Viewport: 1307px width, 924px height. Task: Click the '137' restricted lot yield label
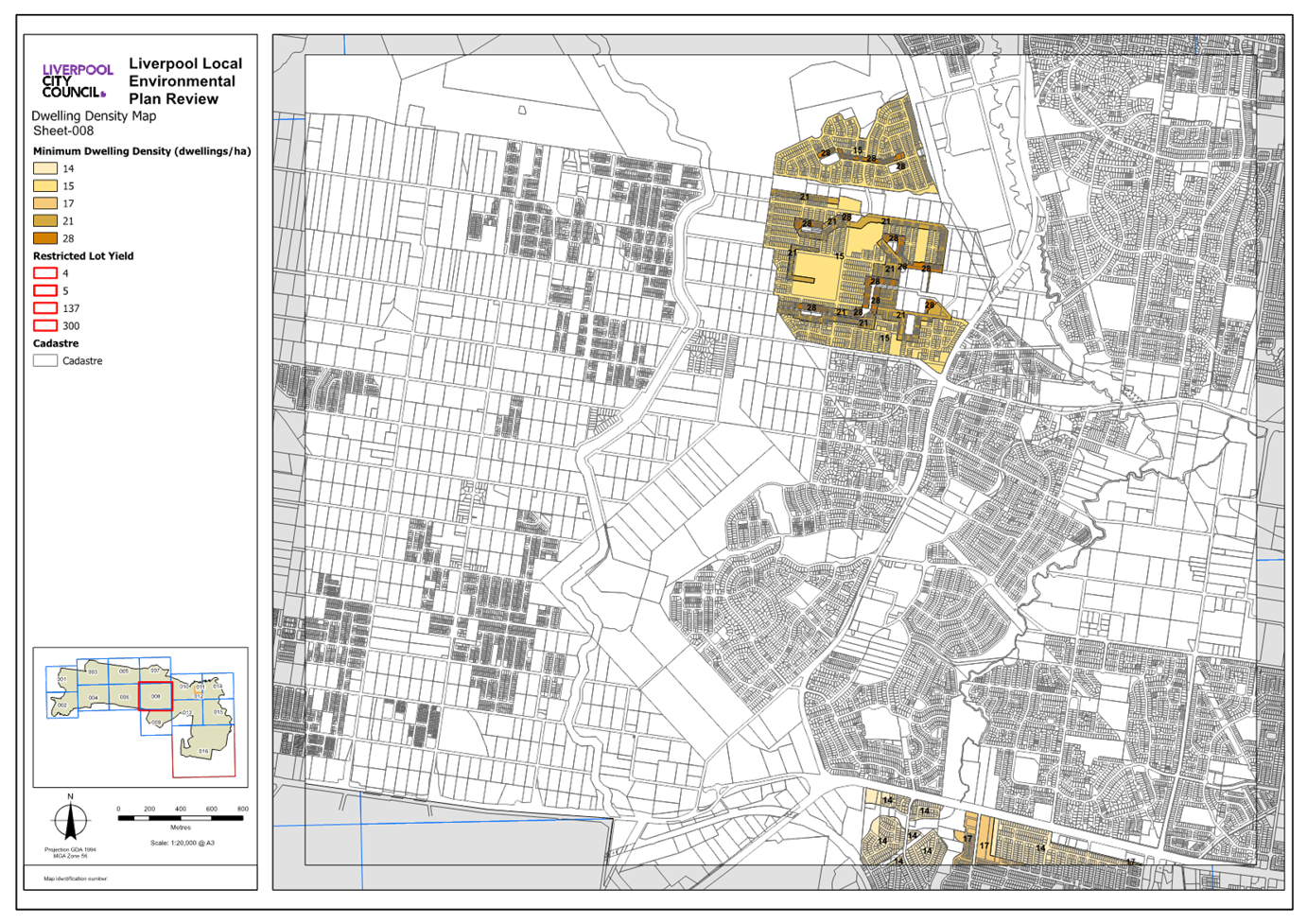click(71, 308)
